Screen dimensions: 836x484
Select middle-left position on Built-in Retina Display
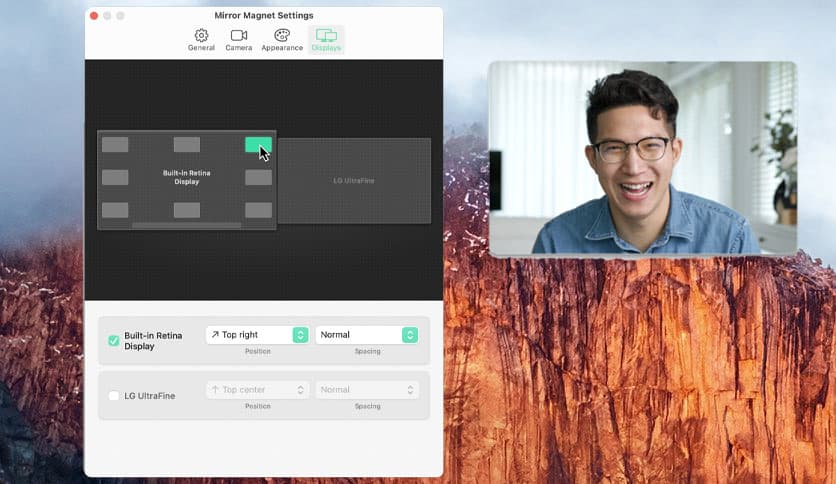115,178
